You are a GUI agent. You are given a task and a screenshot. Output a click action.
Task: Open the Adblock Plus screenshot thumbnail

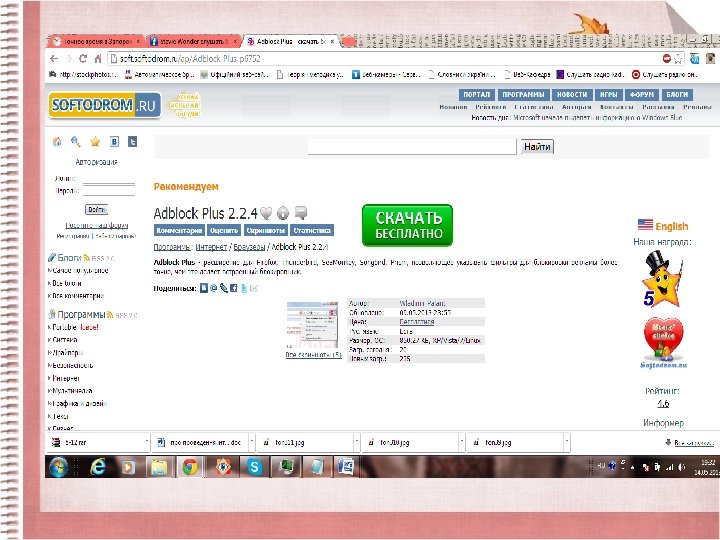click(x=312, y=326)
